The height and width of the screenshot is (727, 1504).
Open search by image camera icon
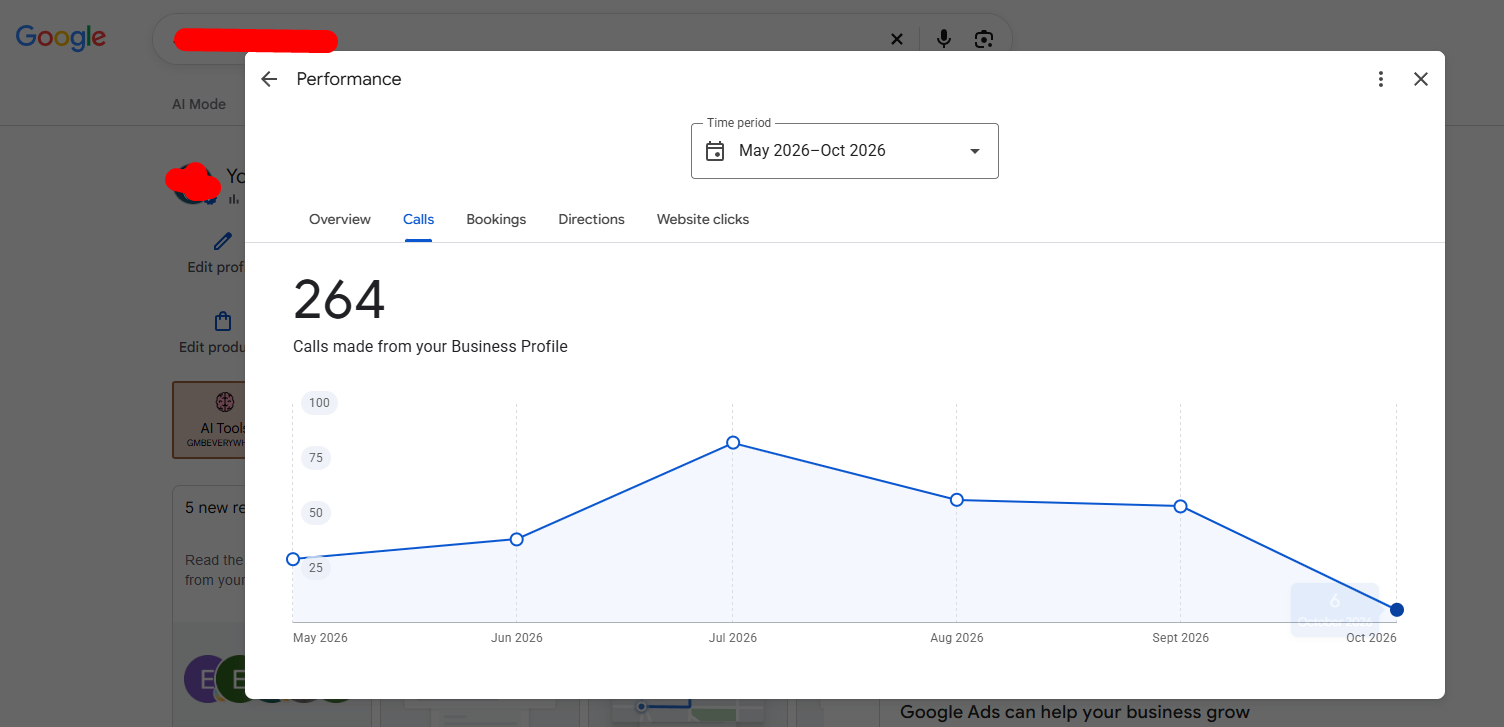pyautogui.click(x=984, y=39)
